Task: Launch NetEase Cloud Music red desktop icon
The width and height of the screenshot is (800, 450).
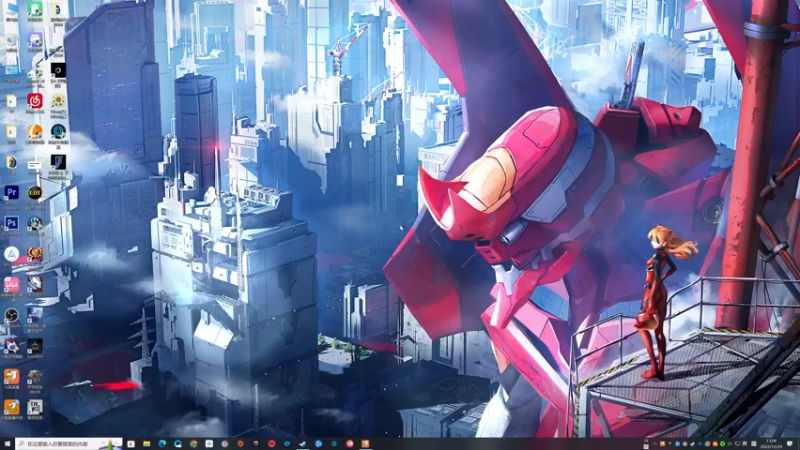Action: pyautogui.click(x=35, y=101)
